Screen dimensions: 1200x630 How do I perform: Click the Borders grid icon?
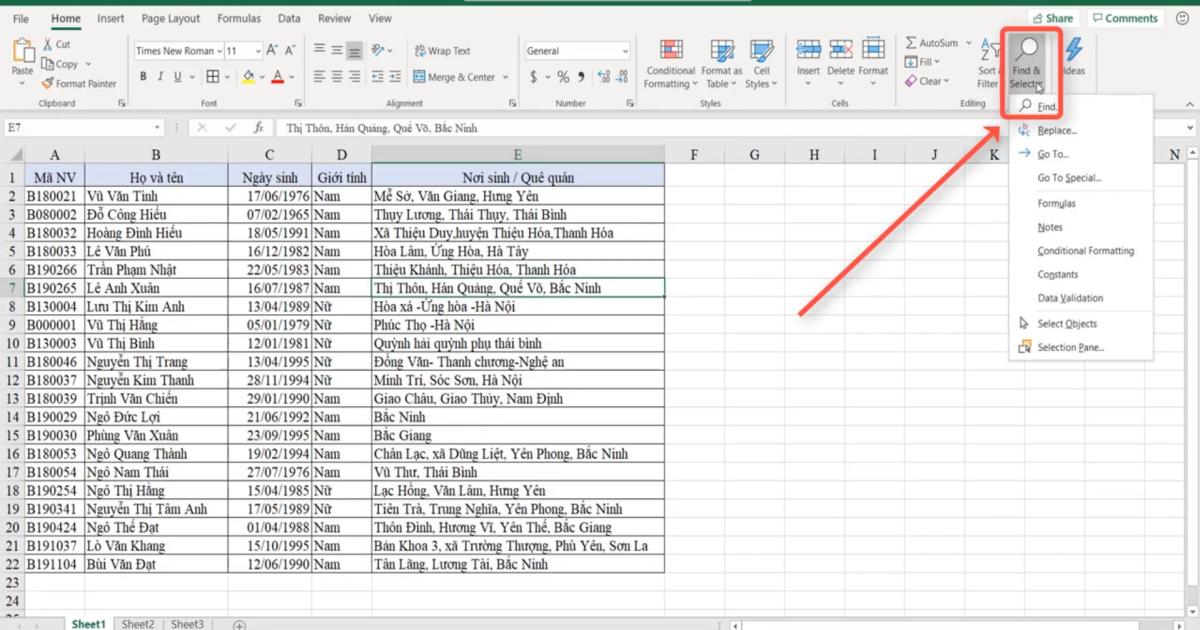click(212, 77)
